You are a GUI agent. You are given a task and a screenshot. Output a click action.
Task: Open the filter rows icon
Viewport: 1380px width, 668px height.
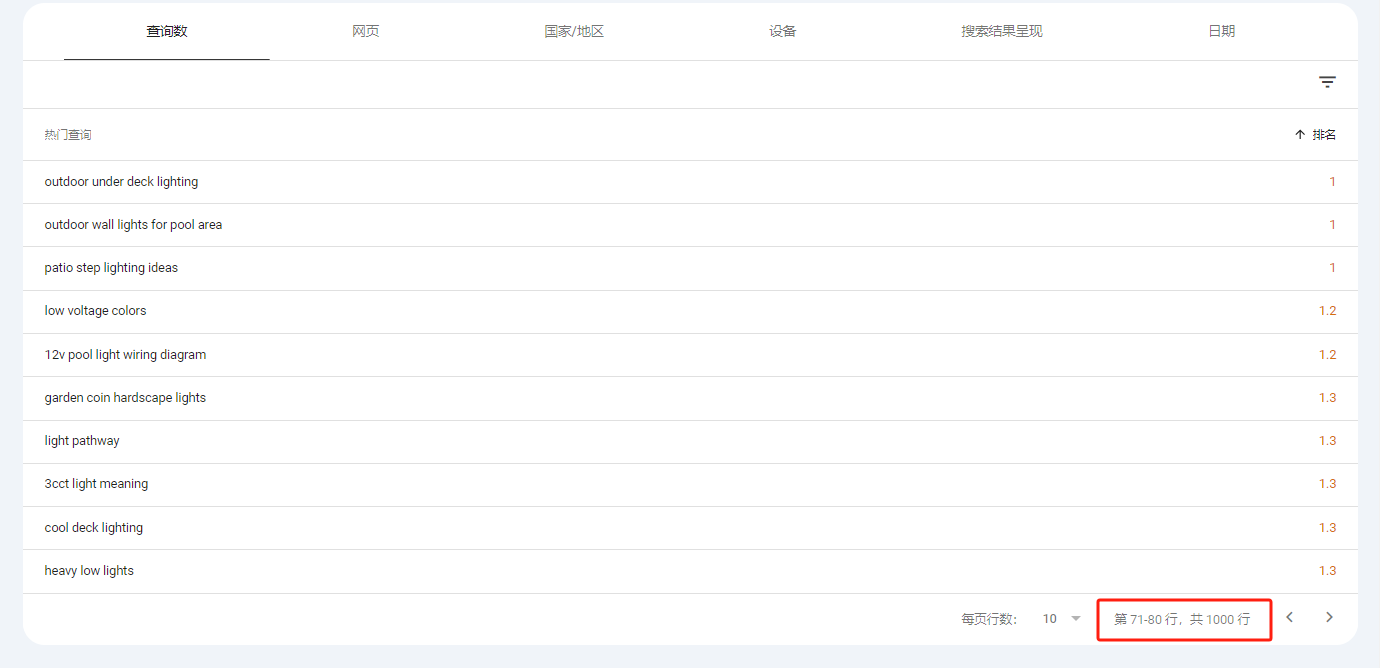(x=1327, y=82)
